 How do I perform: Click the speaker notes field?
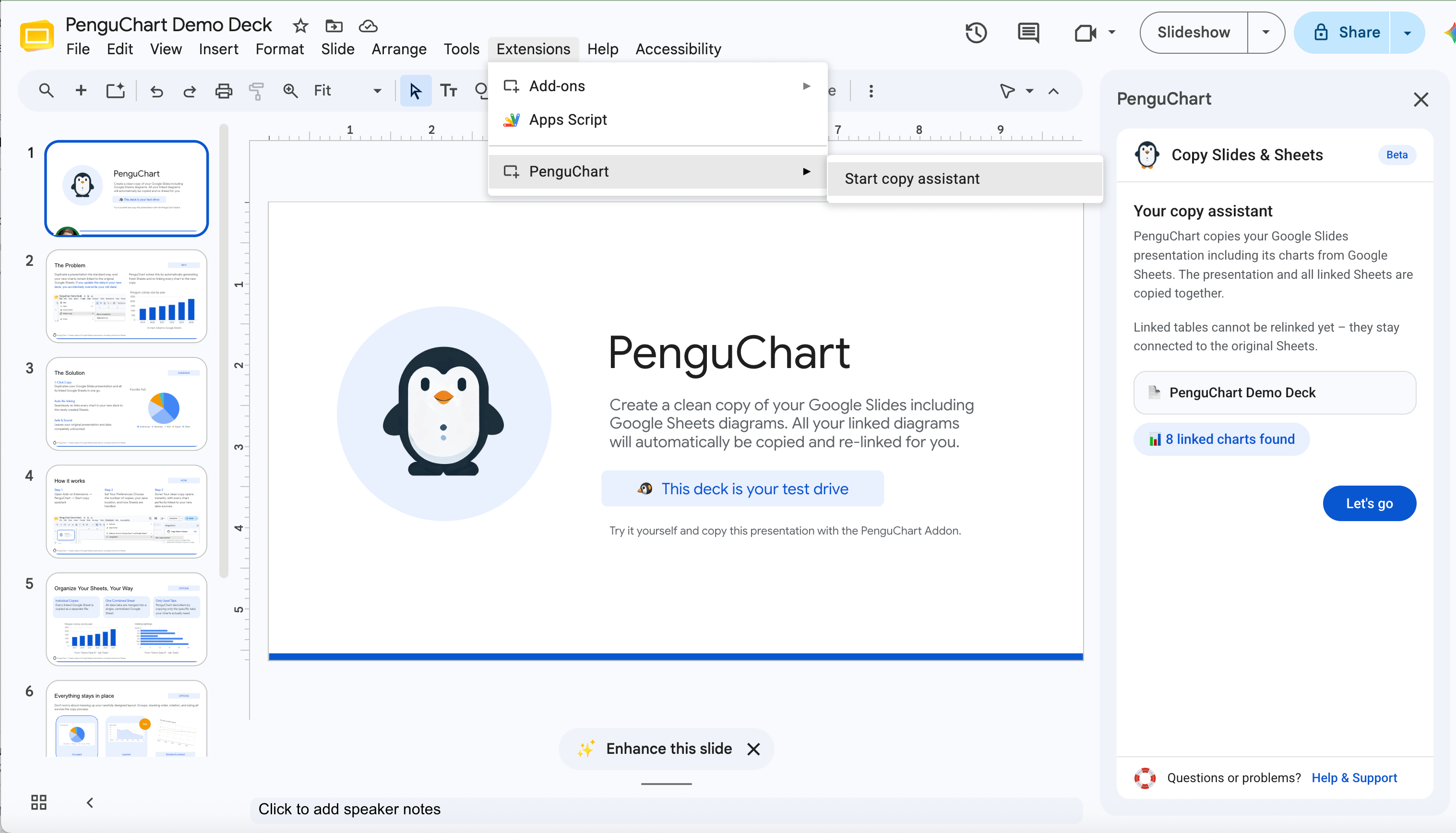666,809
